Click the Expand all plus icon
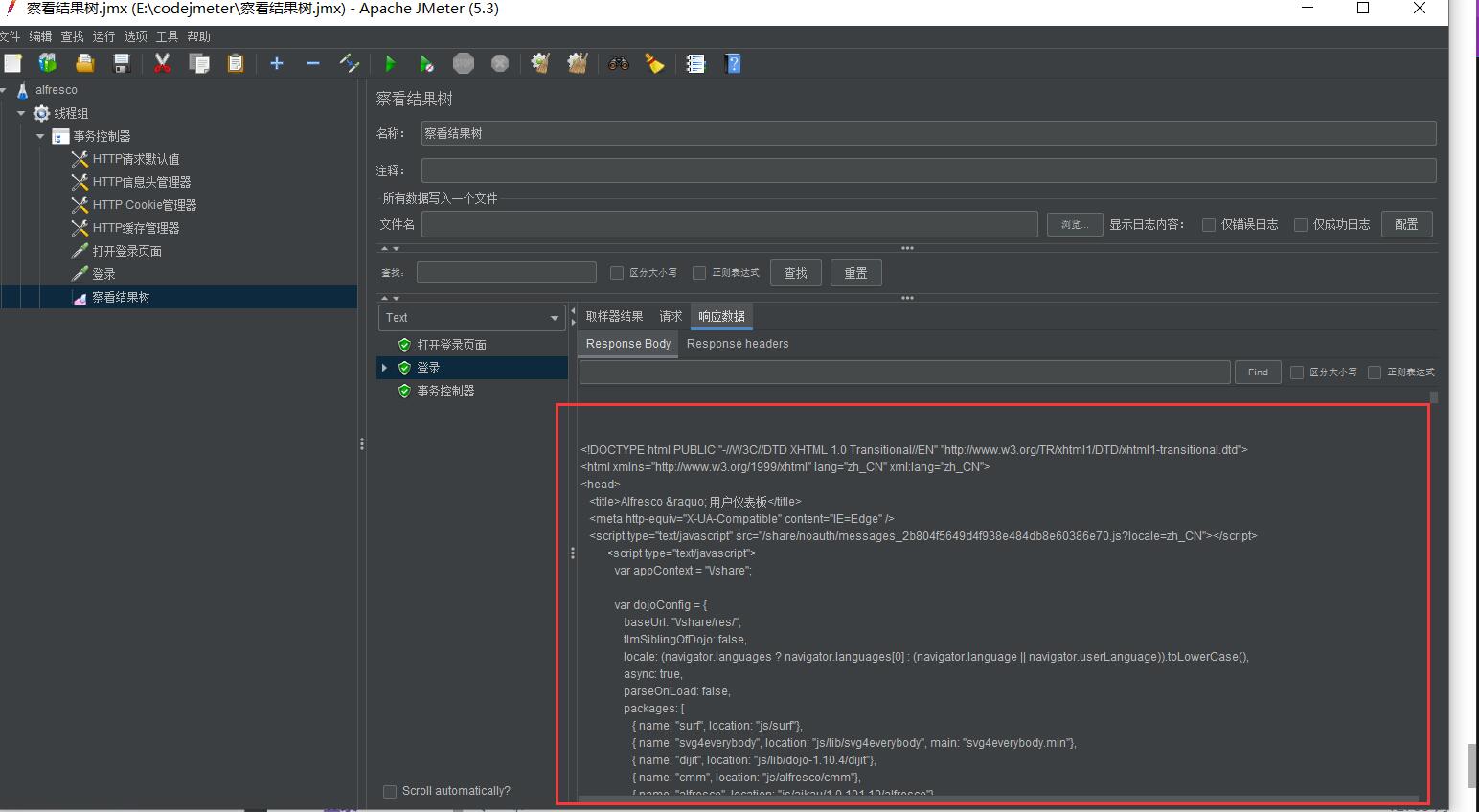Viewport: 1479px width, 812px height. coord(277,63)
